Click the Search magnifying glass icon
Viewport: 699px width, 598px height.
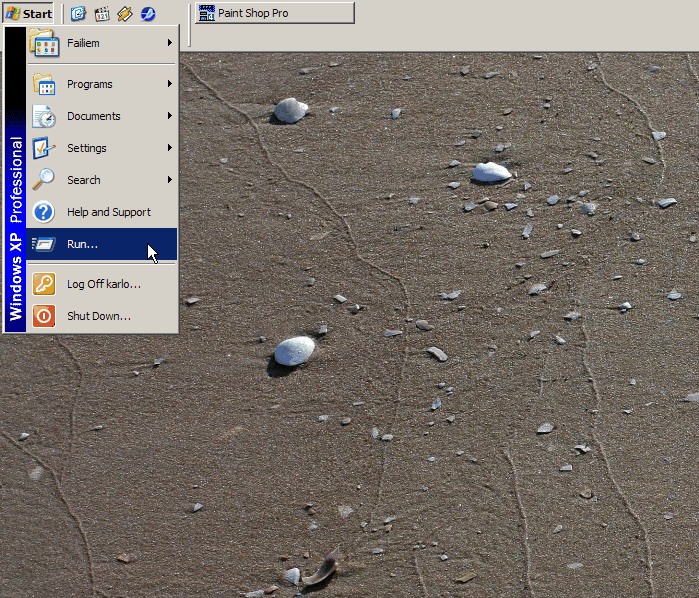coord(43,180)
